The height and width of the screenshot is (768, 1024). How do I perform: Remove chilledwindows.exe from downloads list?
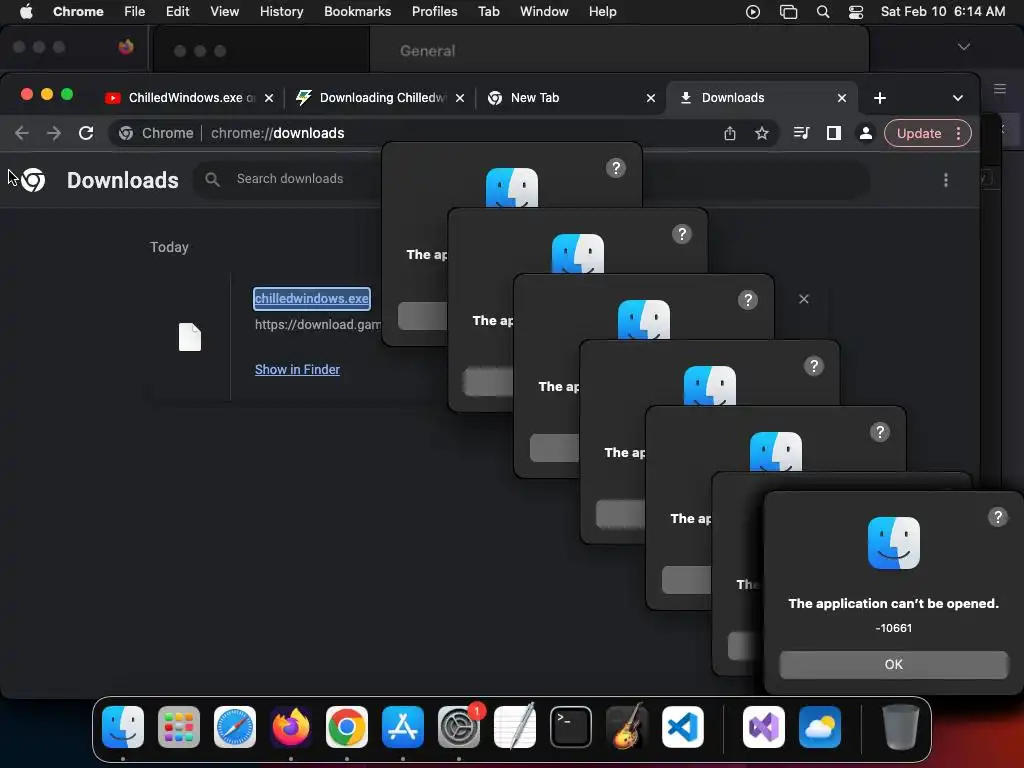pyautogui.click(x=804, y=299)
